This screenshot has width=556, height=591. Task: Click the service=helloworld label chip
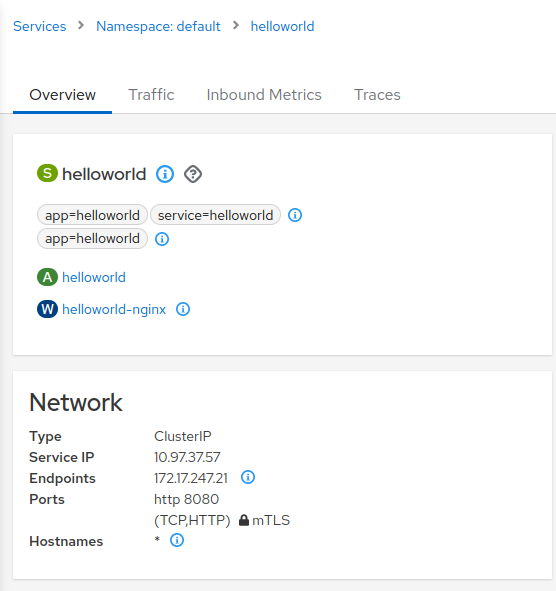[x=215, y=215]
